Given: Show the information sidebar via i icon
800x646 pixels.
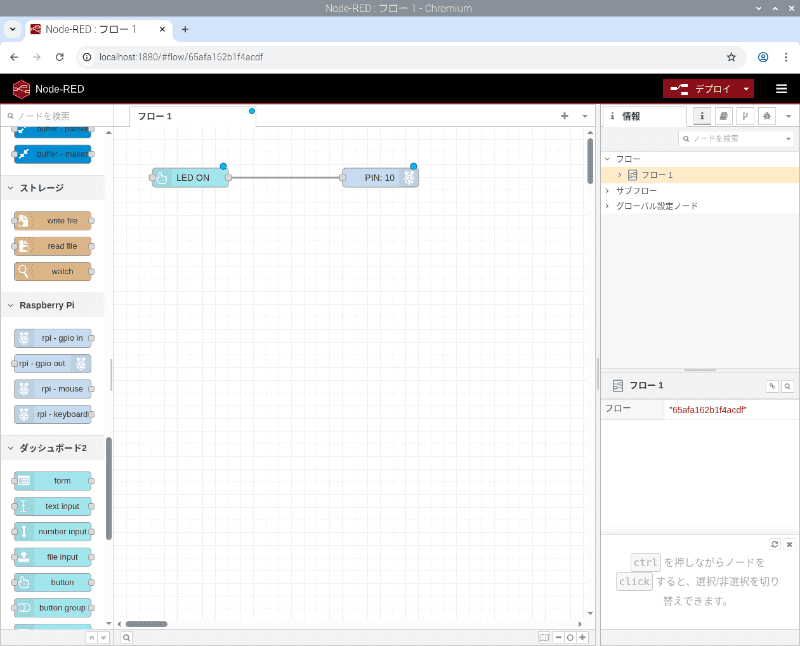Looking at the screenshot, I should coord(702,116).
